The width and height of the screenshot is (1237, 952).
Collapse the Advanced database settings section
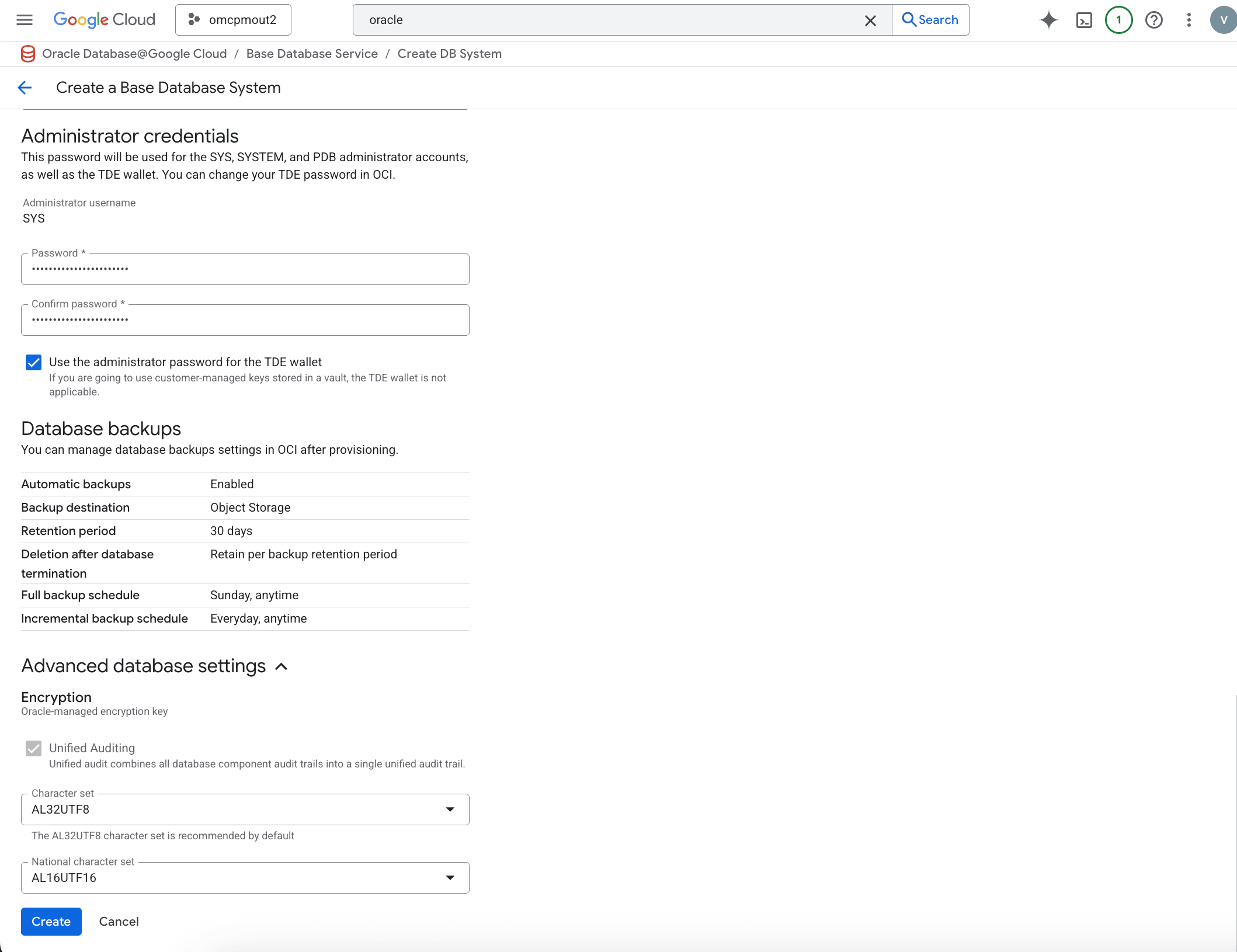point(282,666)
